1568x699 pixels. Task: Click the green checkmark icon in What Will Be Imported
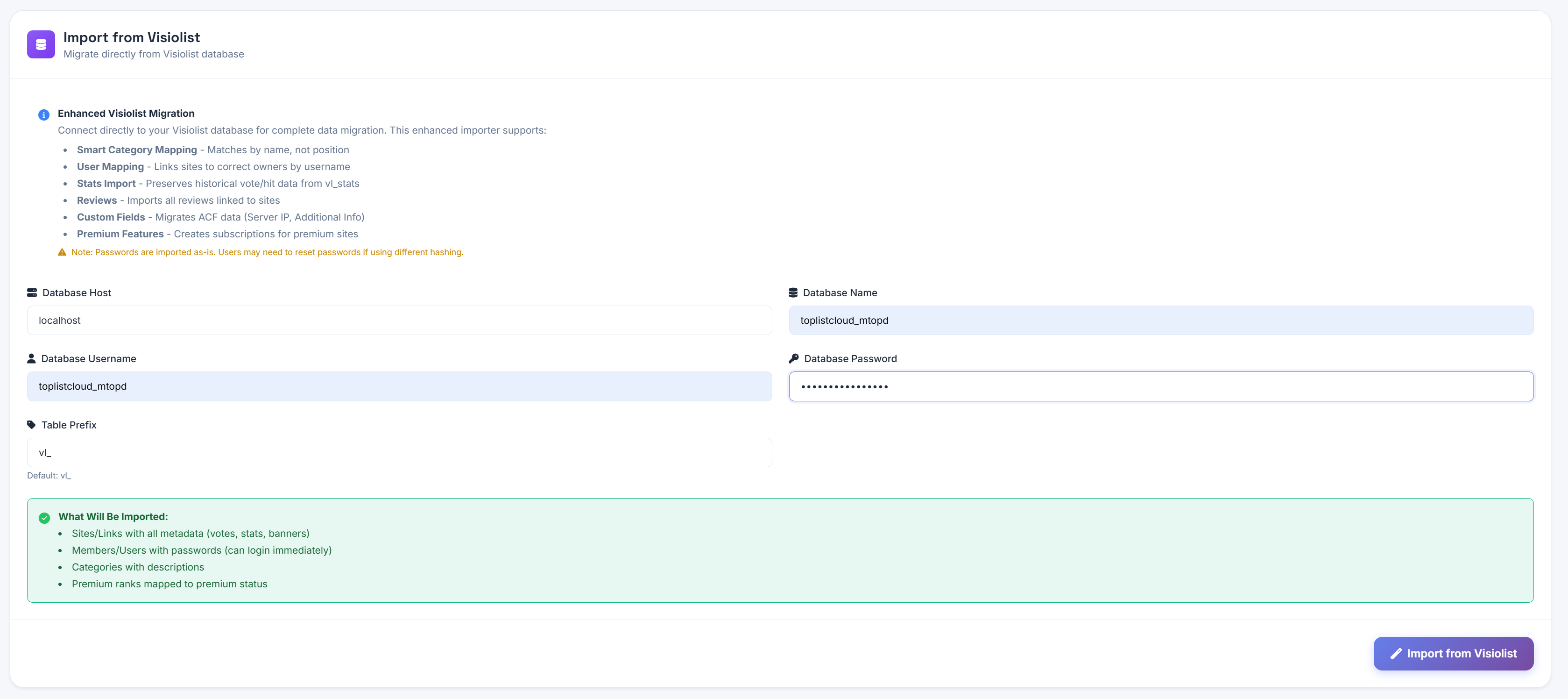pyautogui.click(x=44, y=518)
